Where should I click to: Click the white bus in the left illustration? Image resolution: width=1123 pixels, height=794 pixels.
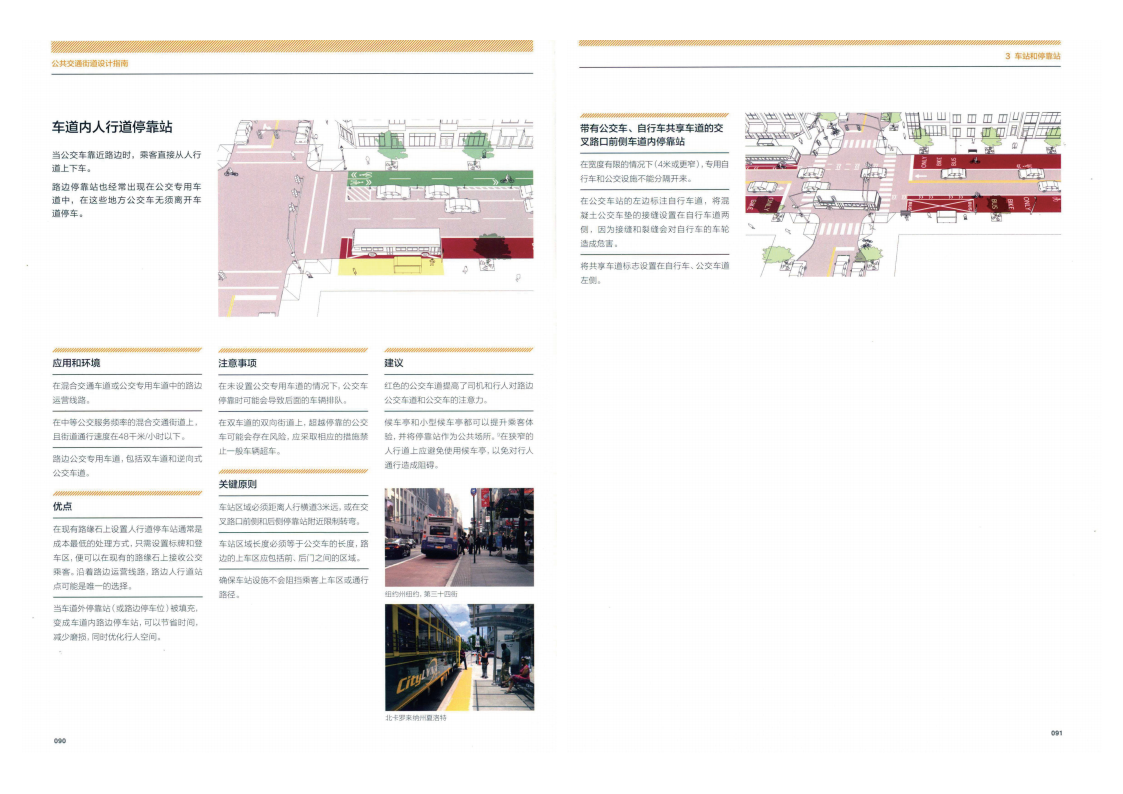coord(397,244)
